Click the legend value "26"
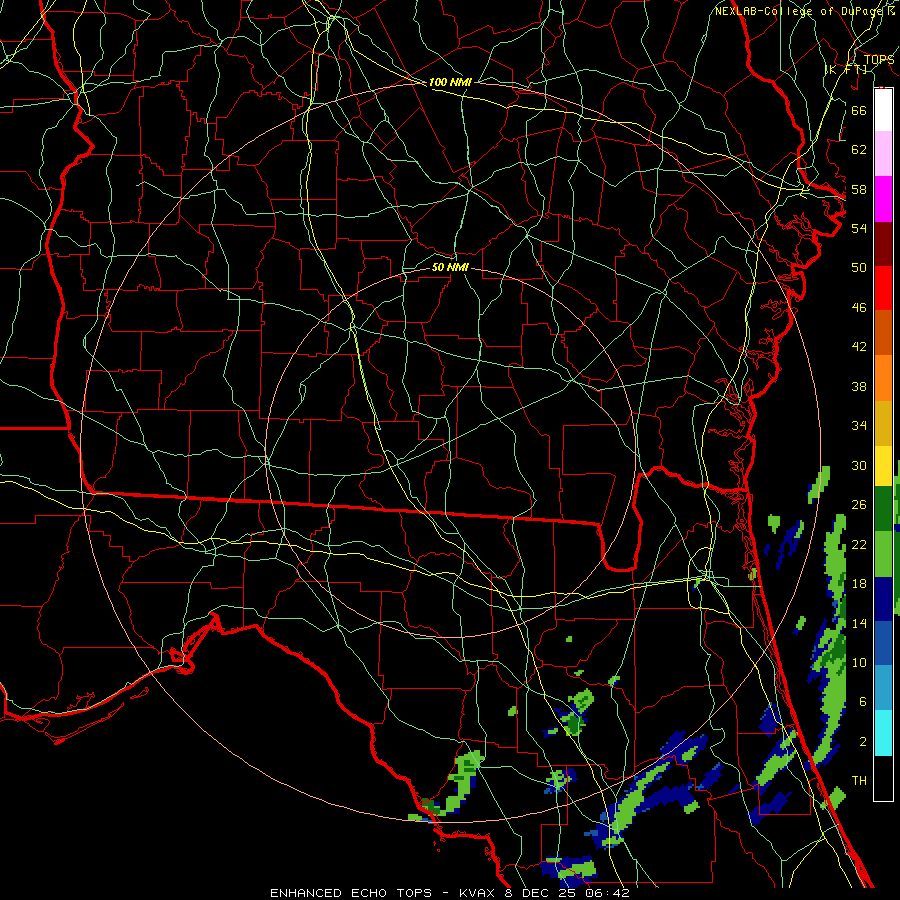The height and width of the screenshot is (900, 900). click(x=859, y=505)
